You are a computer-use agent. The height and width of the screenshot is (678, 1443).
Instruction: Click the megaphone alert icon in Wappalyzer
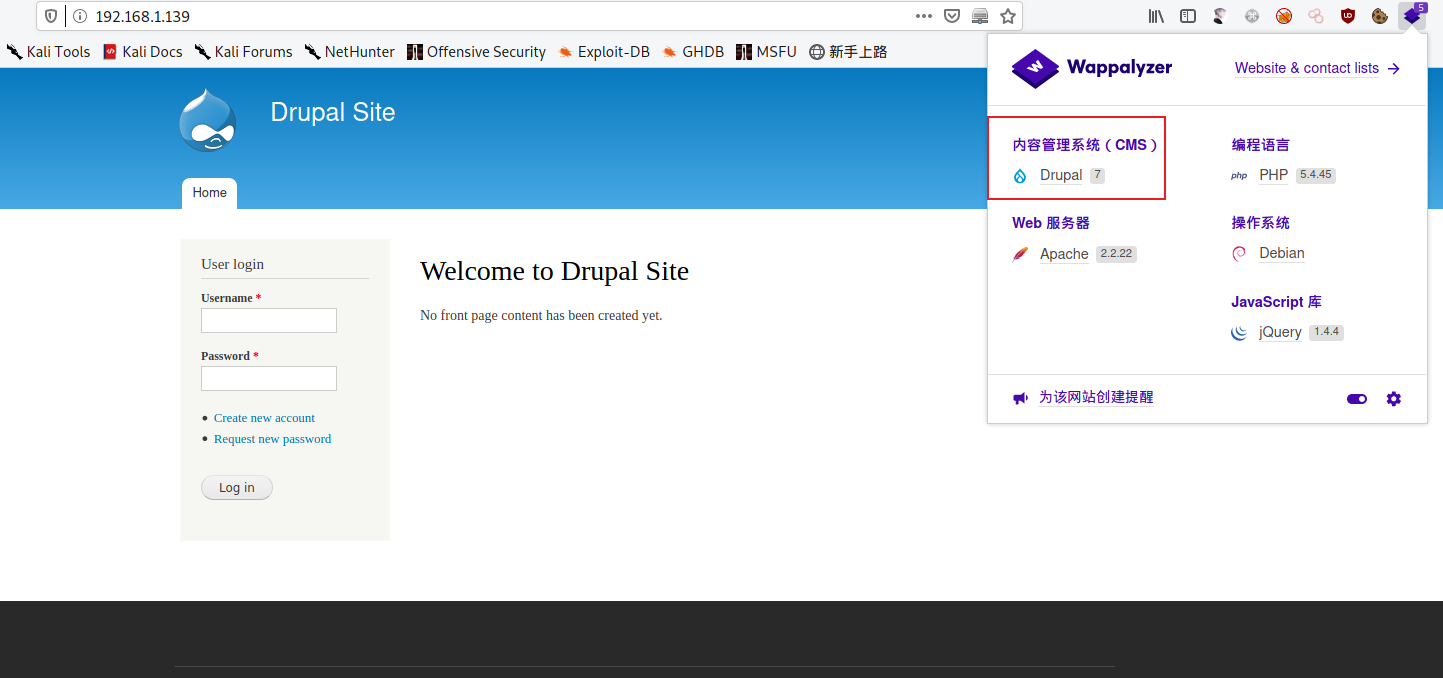1020,398
